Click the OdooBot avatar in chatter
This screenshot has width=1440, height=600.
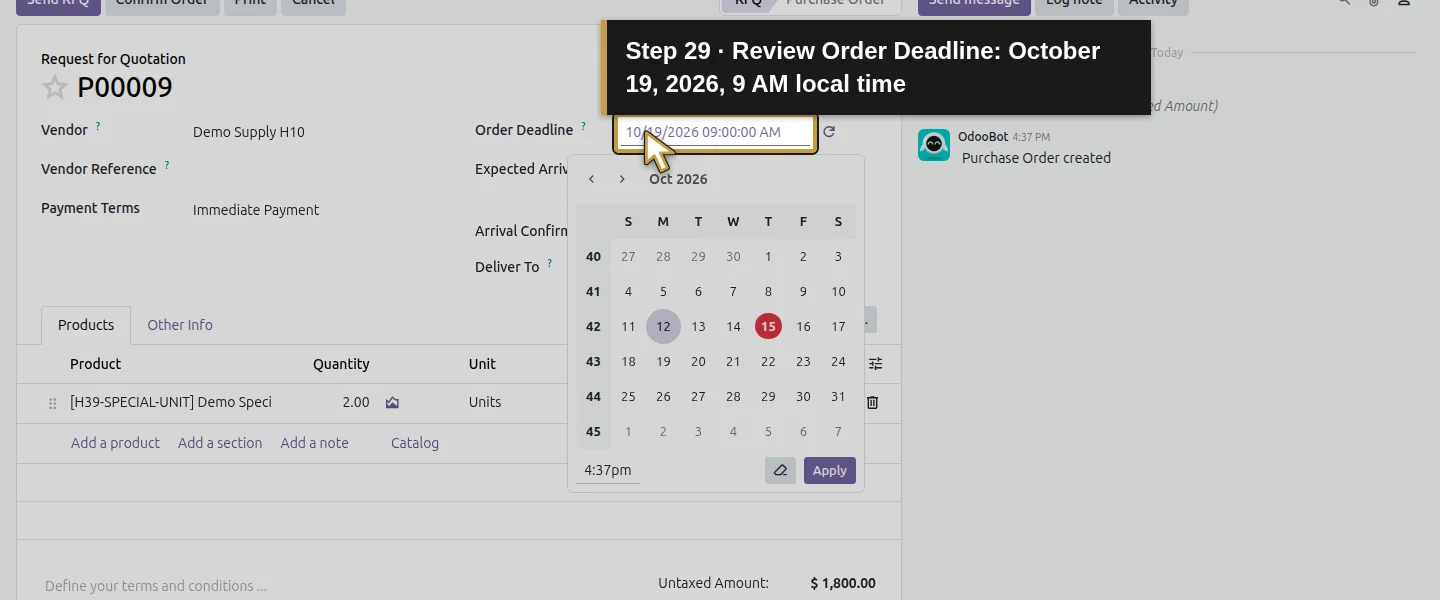[934, 145]
